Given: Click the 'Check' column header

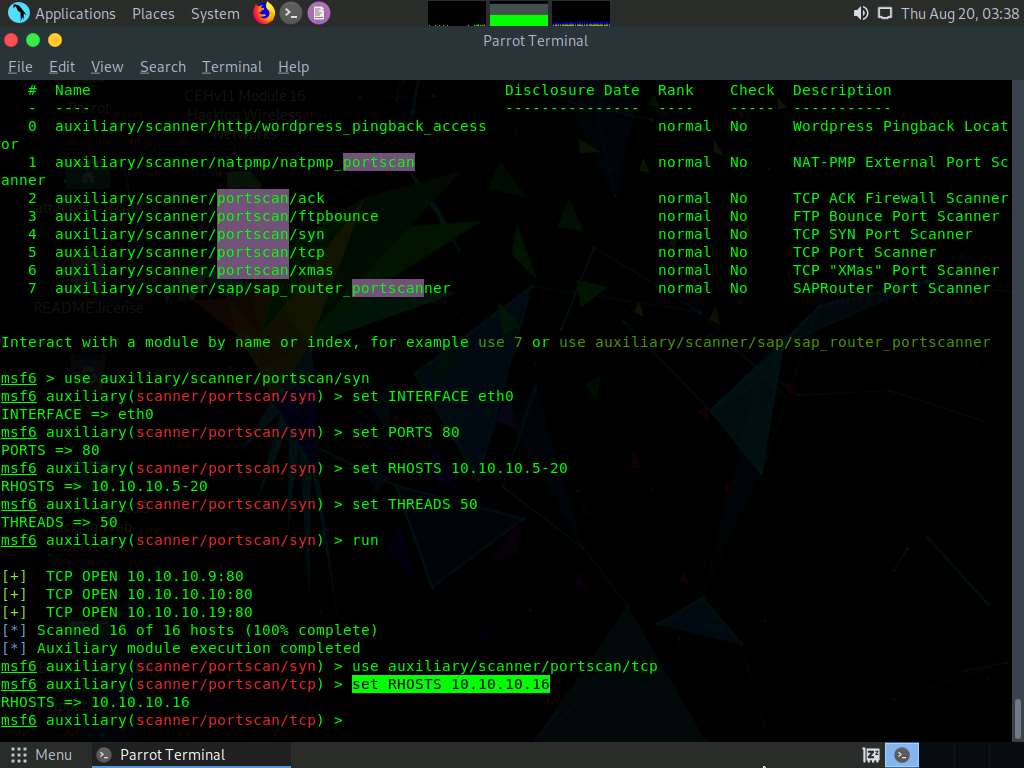Looking at the screenshot, I should tap(752, 90).
